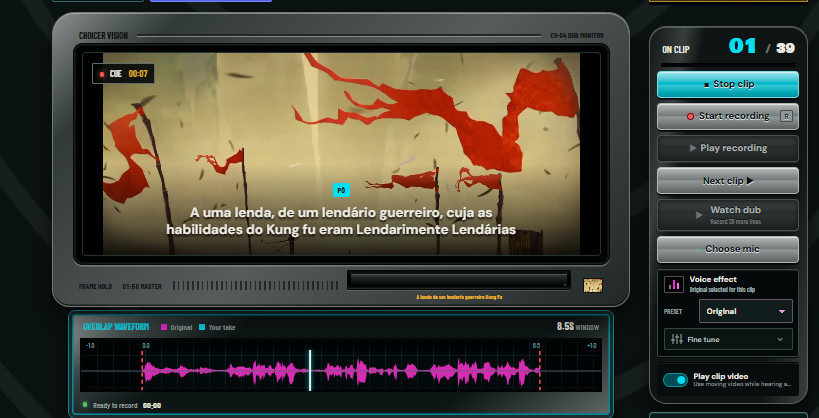Click the 01:58 MASTER label
819x418 pixels.
[142, 286]
